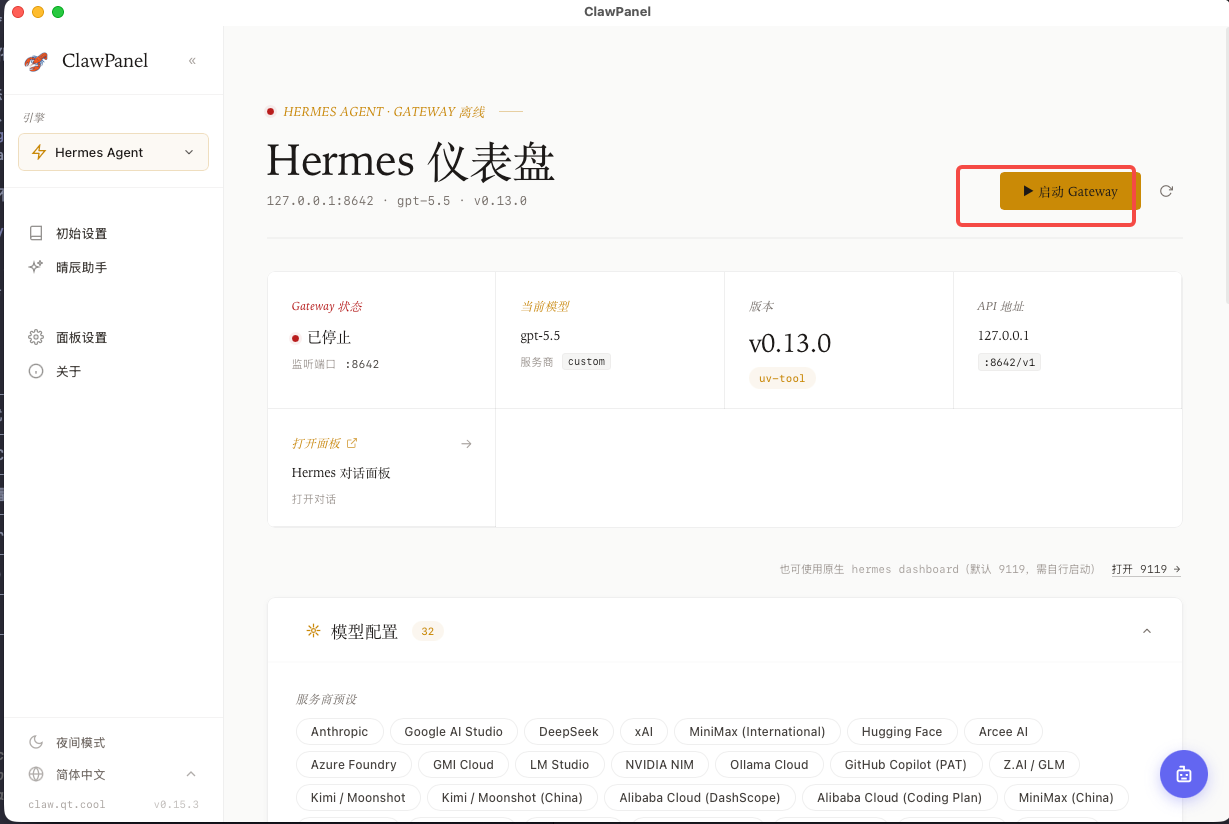The width and height of the screenshot is (1229, 824).
Task: Select the Google AI Studio preset
Action: click(x=454, y=731)
